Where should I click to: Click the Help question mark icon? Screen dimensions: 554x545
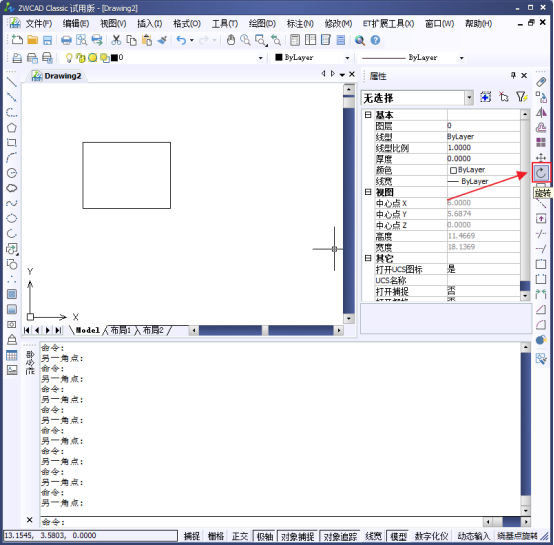click(375, 40)
